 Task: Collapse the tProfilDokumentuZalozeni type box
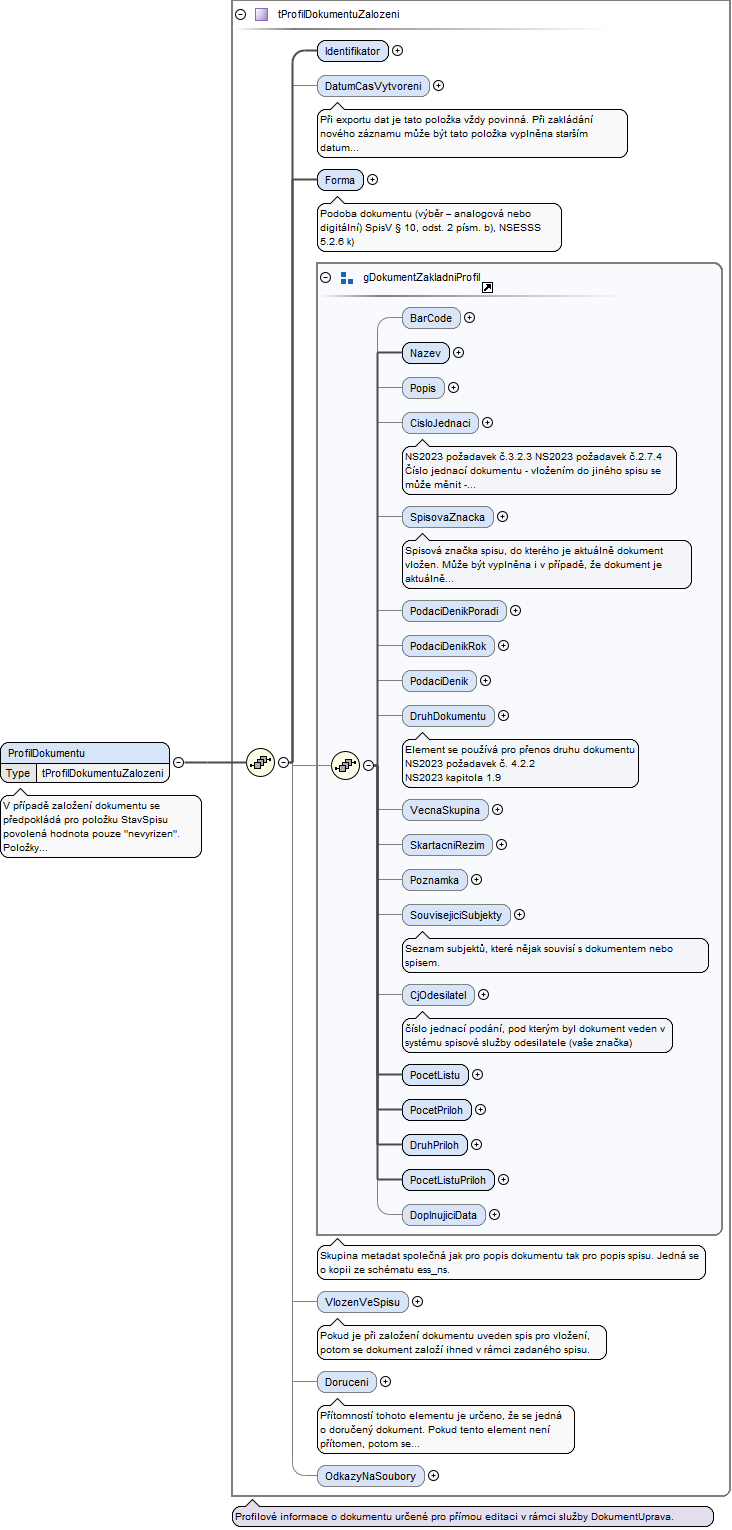[240, 15]
